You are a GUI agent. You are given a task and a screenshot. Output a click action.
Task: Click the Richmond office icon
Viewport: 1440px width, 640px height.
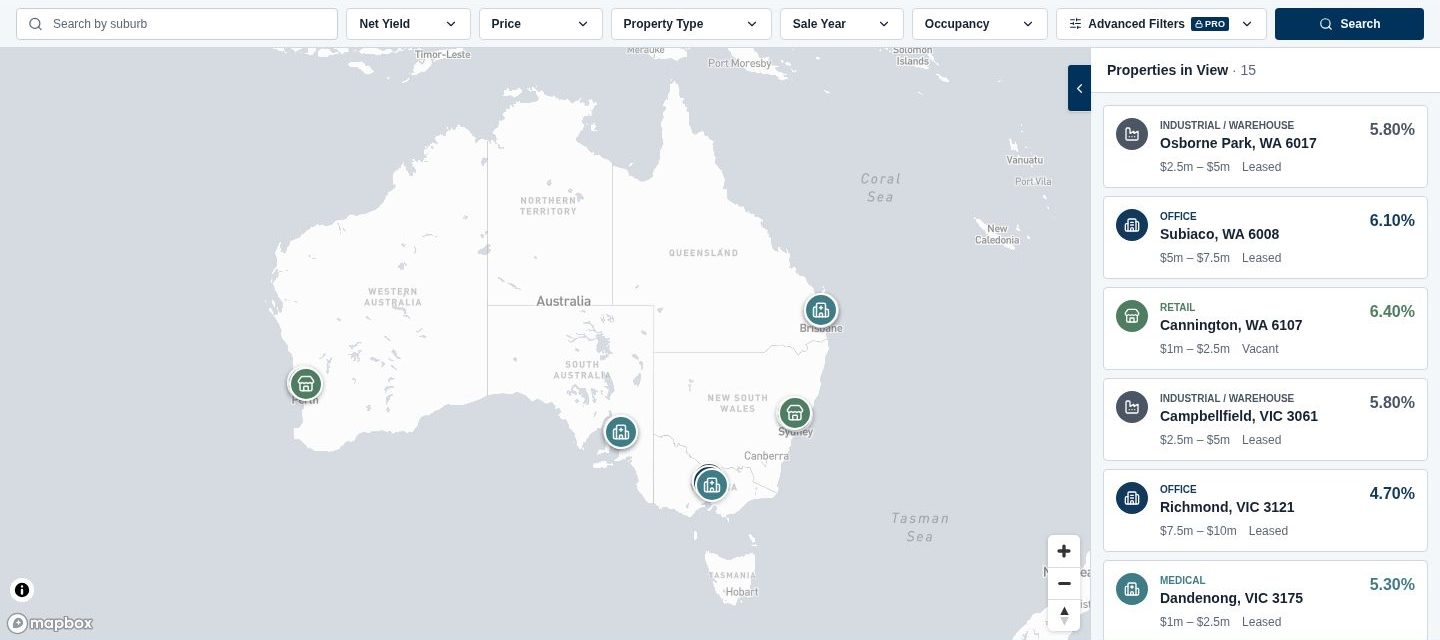pyautogui.click(x=1132, y=498)
